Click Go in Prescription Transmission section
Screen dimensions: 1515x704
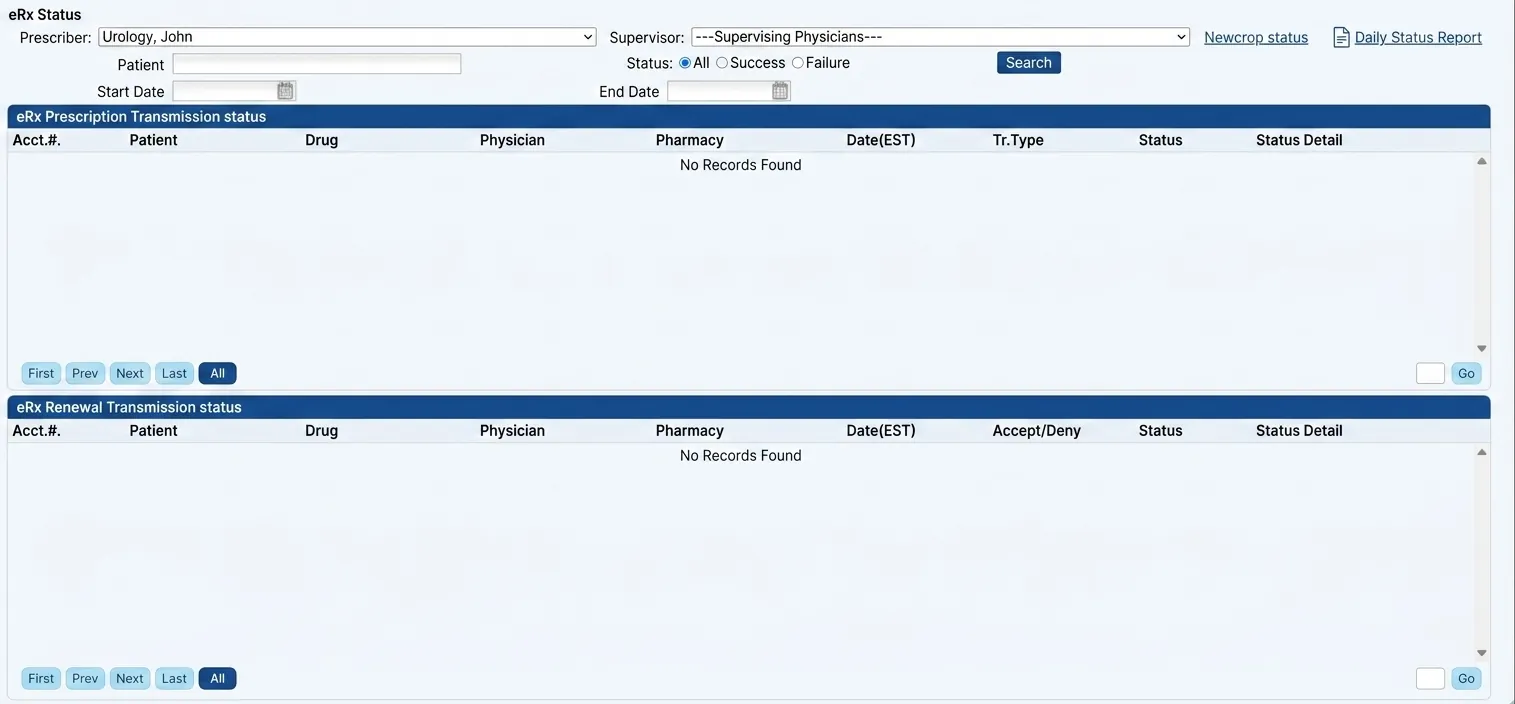click(x=1466, y=373)
